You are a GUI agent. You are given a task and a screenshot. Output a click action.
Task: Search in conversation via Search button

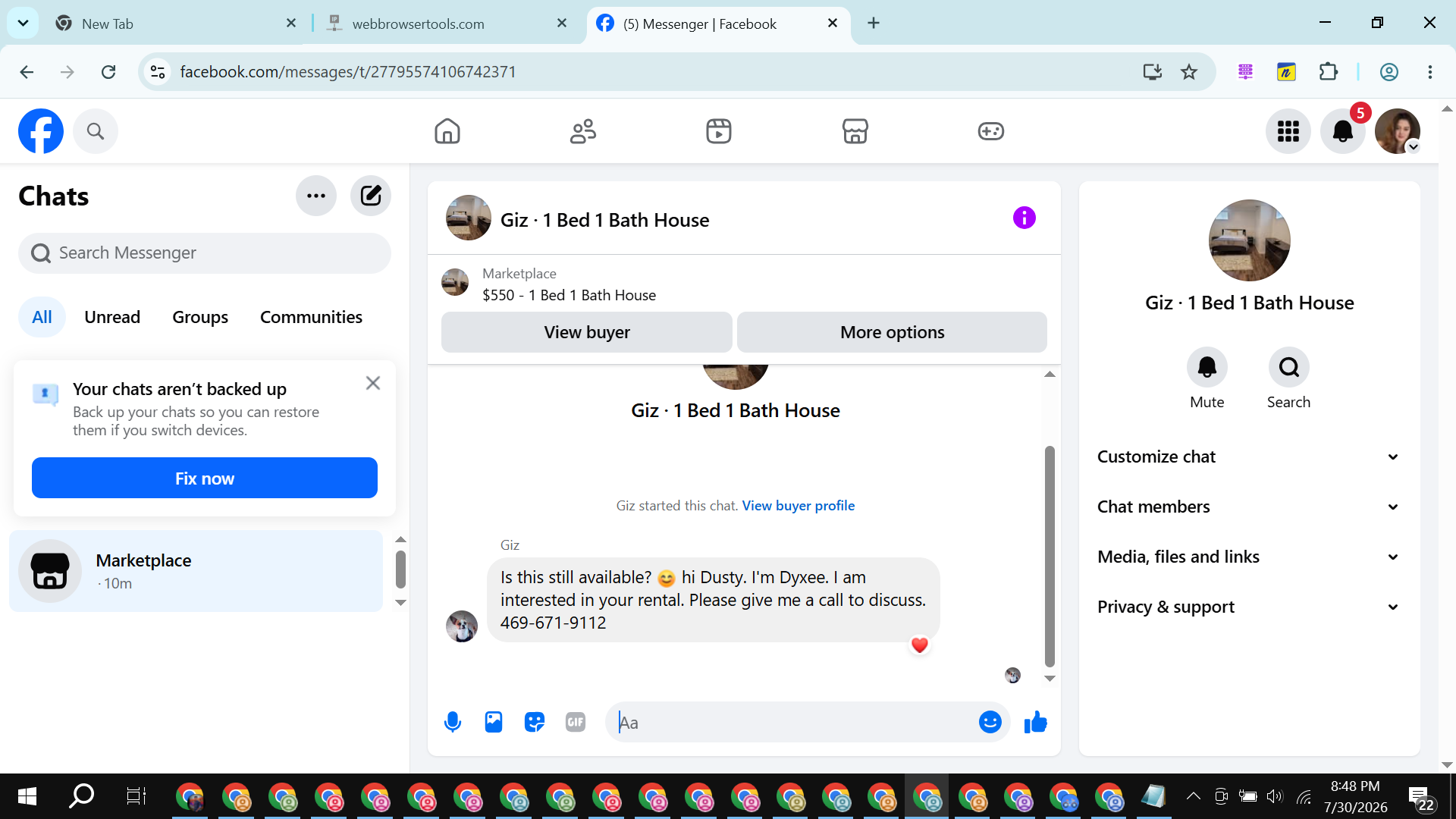coord(1289,368)
